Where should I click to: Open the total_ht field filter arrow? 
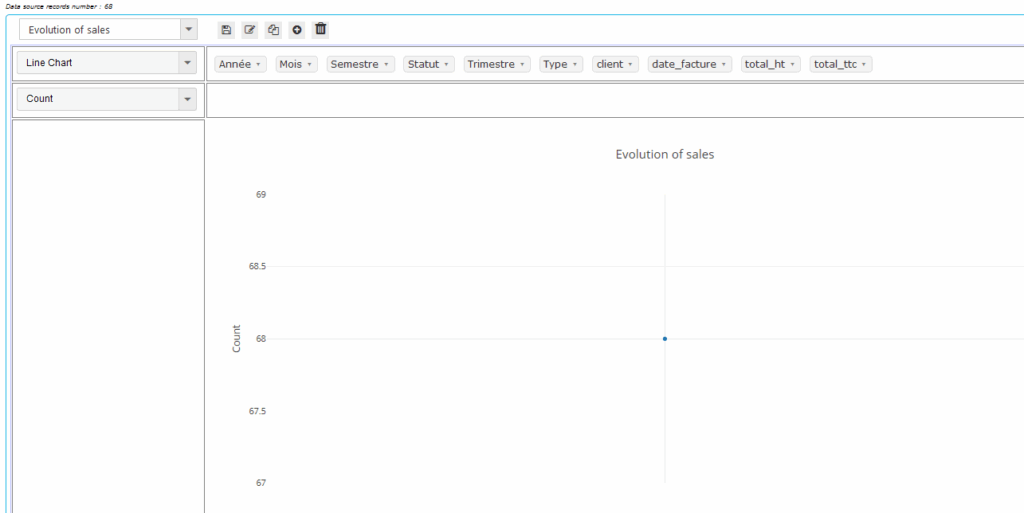tap(792, 65)
